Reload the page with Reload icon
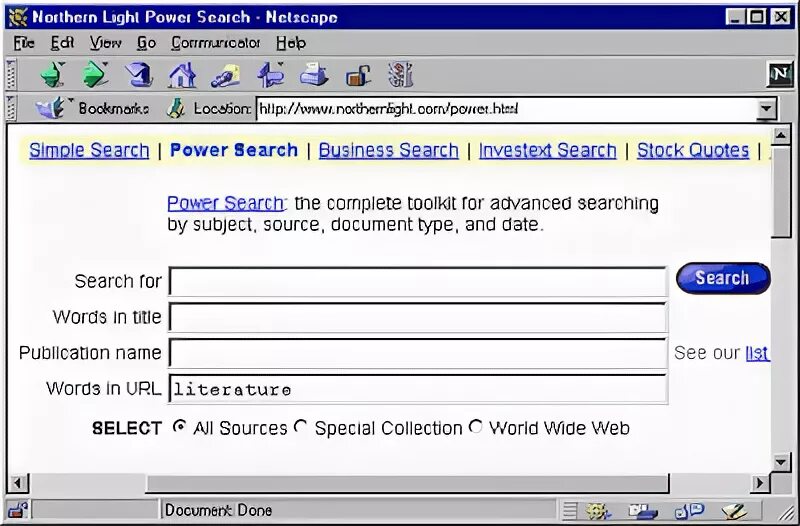 [139, 74]
